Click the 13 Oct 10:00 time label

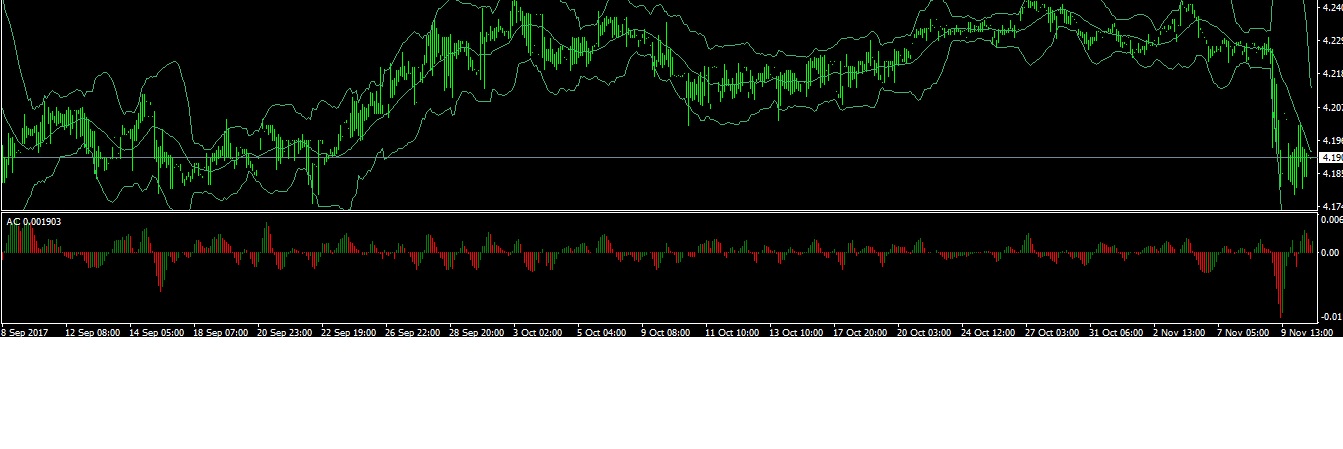point(797,331)
